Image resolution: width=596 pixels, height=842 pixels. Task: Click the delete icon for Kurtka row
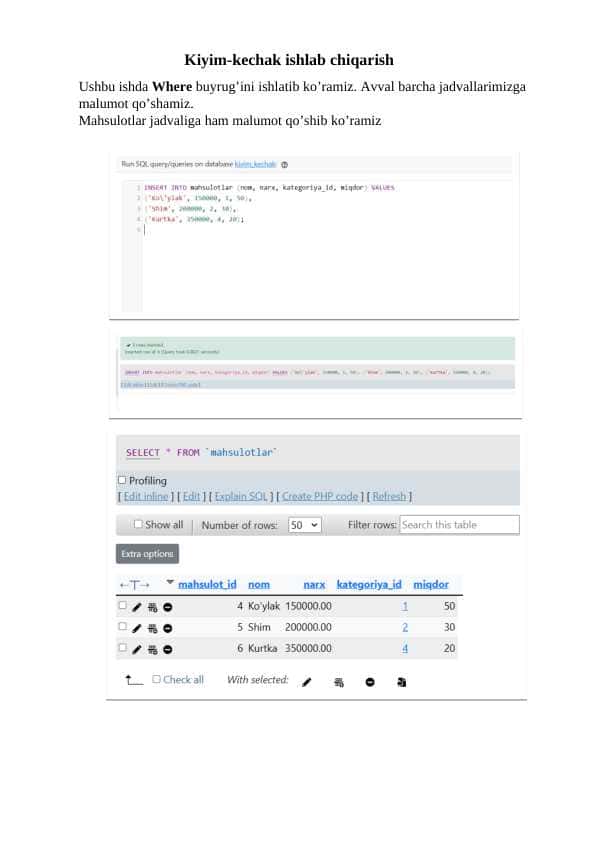pos(168,649)
